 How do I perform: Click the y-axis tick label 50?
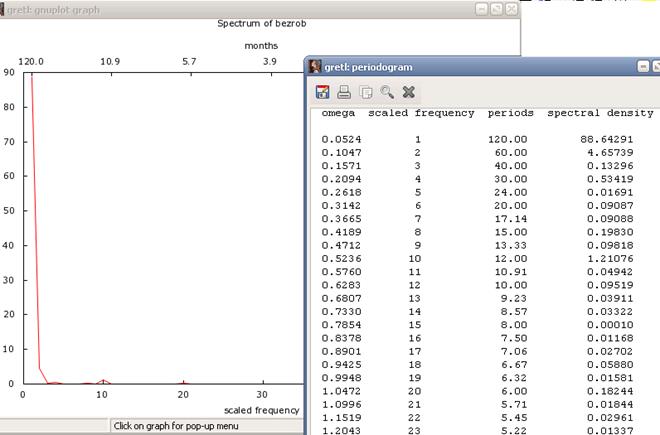[9, 211]
